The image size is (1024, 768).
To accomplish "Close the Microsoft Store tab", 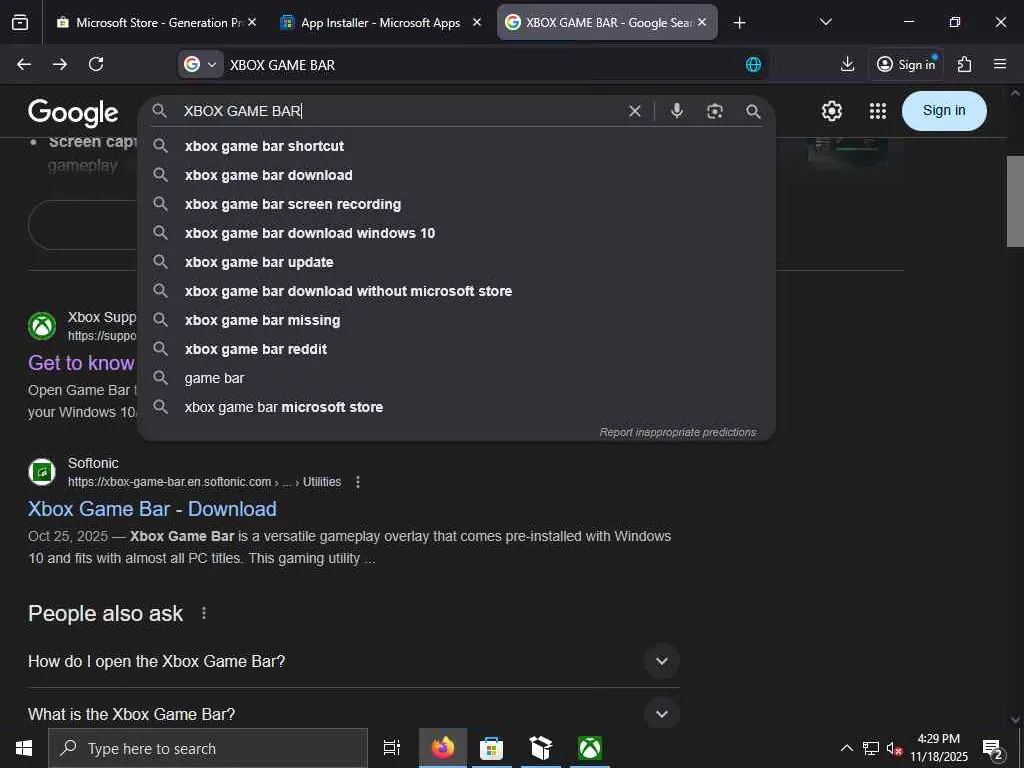I will coord(252,22).
